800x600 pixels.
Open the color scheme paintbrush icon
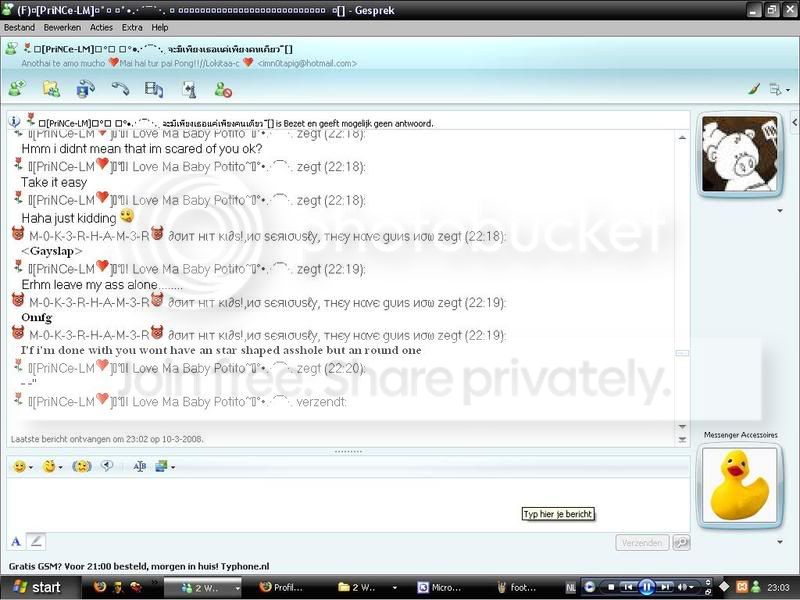(x=754, y=89)
